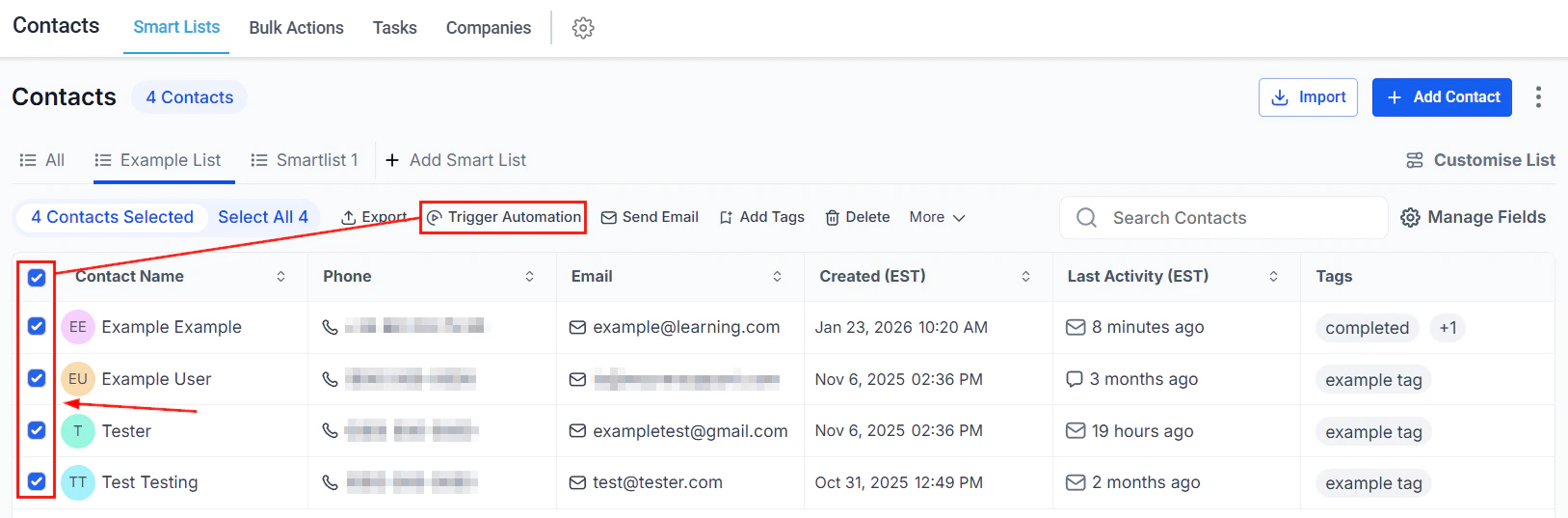Open the Example Example contact name
1568x518 pixels.
tap(172, 327)
